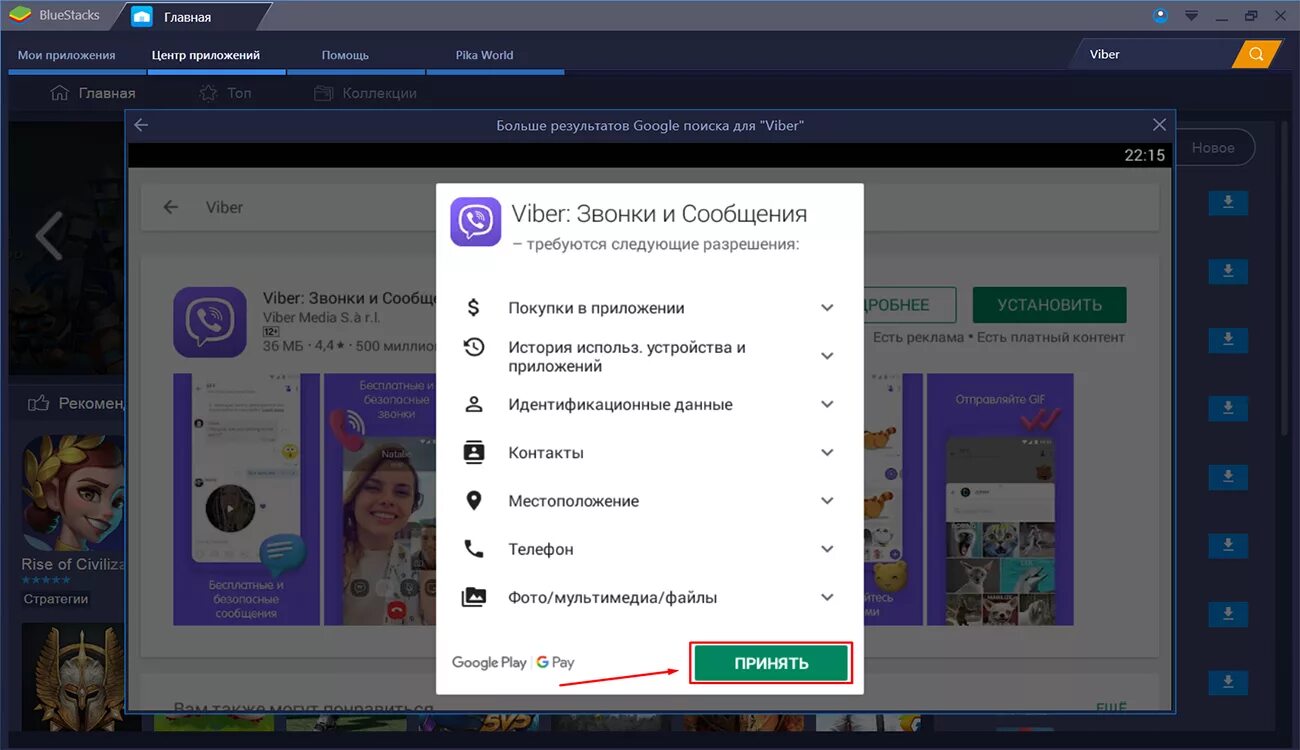Click the left carousel arrow
Screen dimensions: 1300x750
coord(48,236)
